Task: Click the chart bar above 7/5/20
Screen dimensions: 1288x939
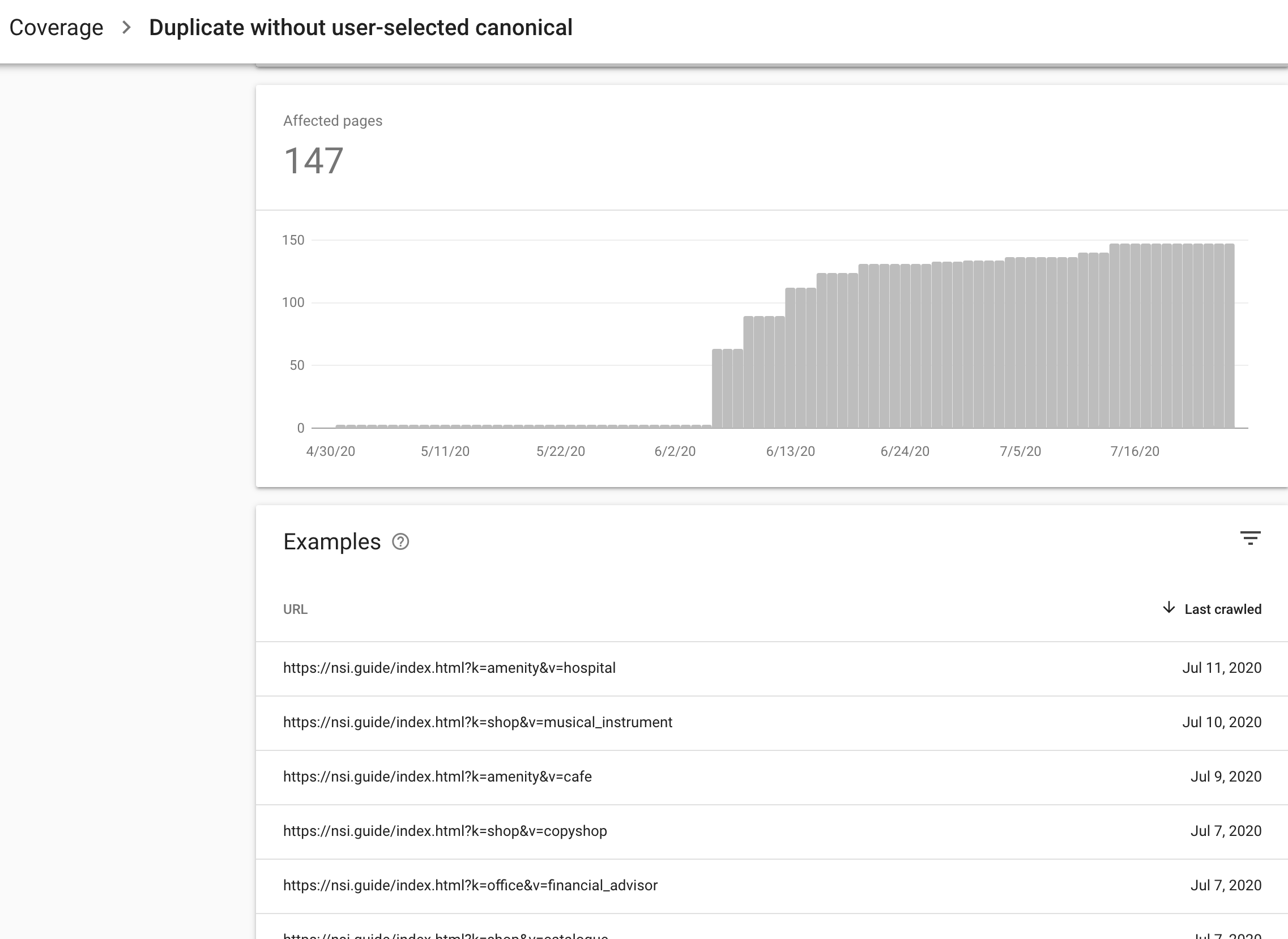Action: pyautogui.click(x=1020, y=343)
